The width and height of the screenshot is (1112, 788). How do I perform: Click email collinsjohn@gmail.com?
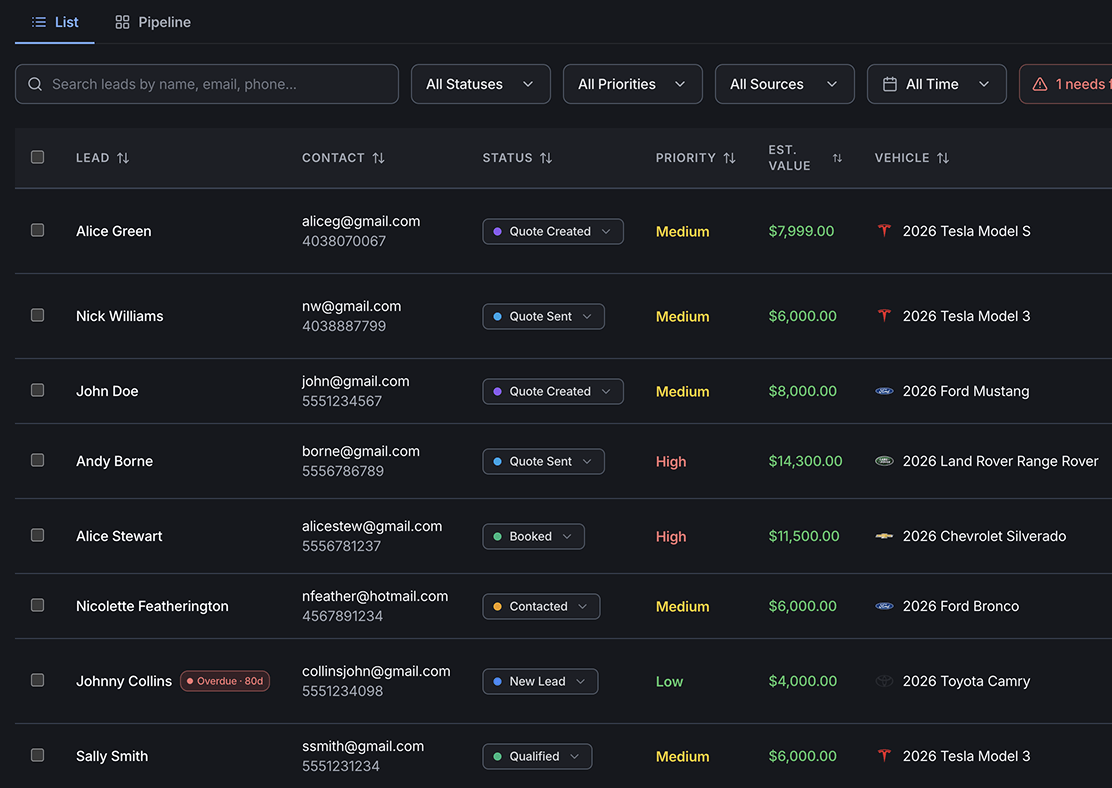coord(376,672)
